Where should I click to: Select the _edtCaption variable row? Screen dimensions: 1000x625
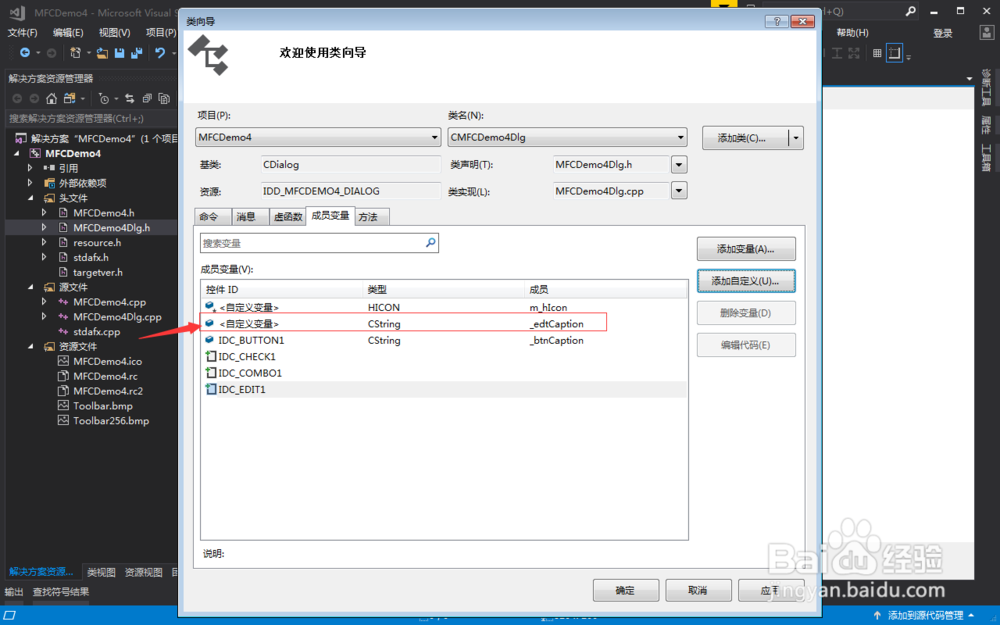point(444,324)
